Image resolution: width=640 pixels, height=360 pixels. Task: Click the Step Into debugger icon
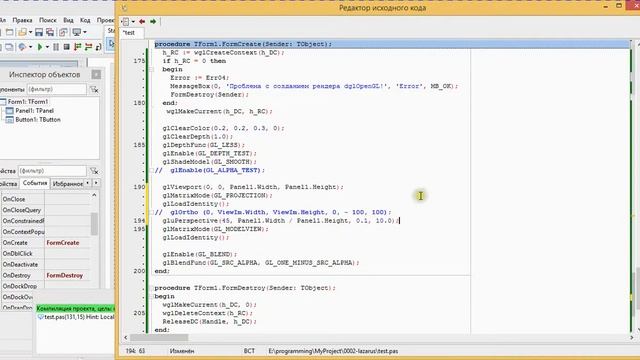(78, 47)
